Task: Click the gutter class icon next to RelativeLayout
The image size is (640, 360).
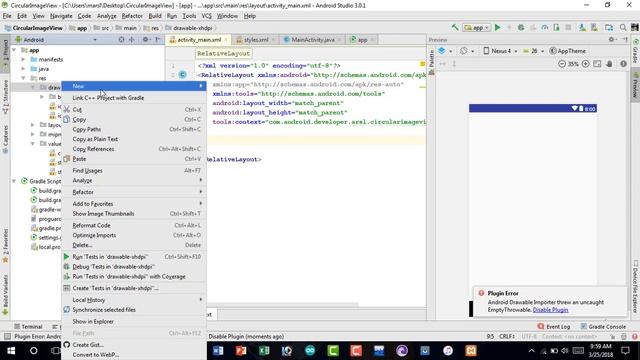Action: pos(182,74)
